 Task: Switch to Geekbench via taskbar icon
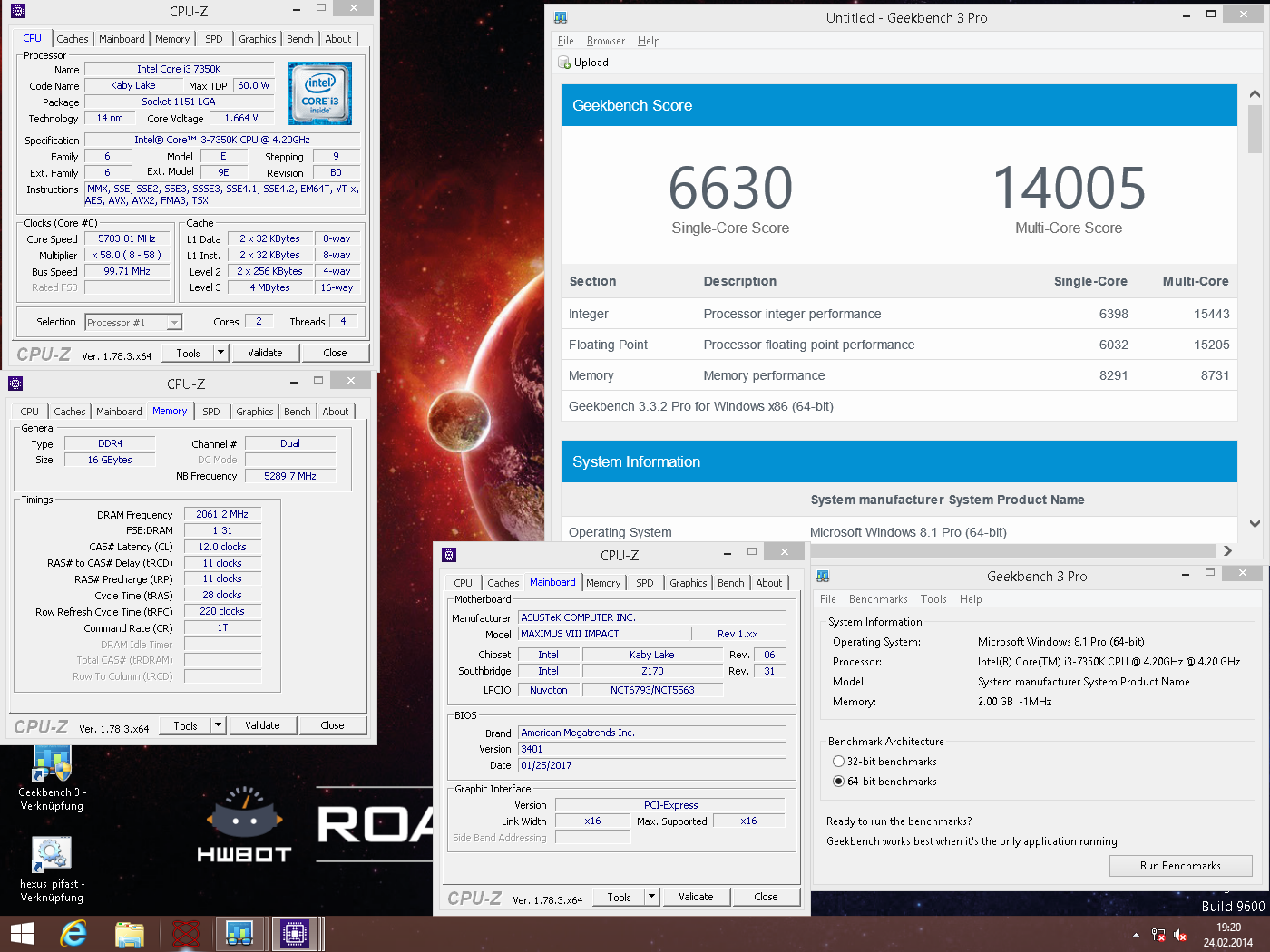(x=239, y=934)
